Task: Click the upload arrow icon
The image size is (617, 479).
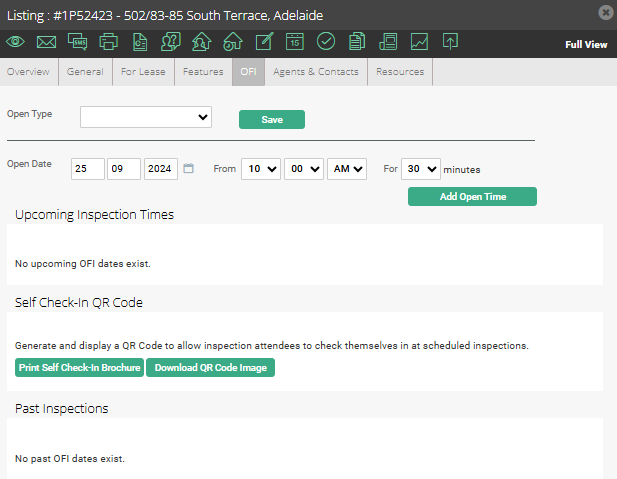Action: pyautogui.click(x=450, y=42)
